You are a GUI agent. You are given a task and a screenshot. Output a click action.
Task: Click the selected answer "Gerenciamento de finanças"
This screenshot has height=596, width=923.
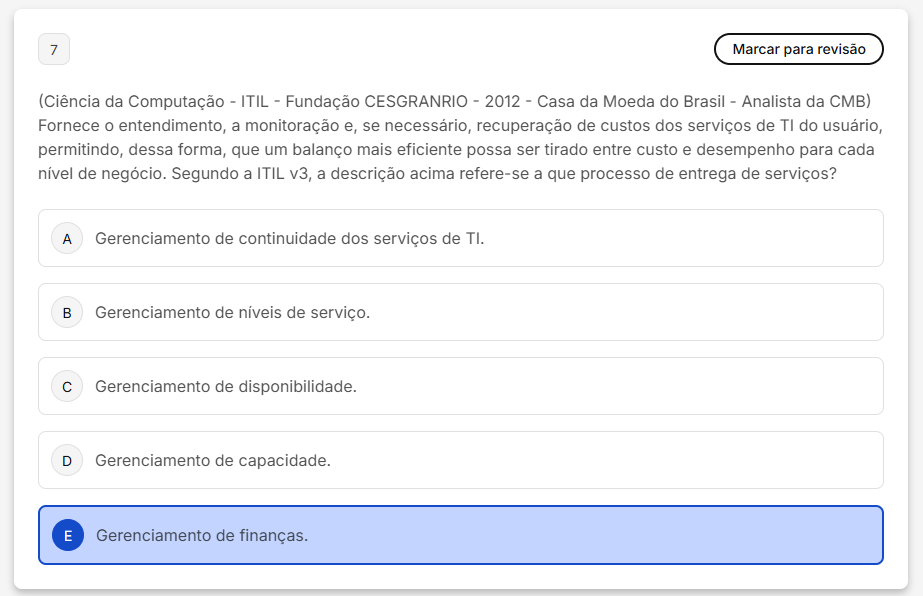[201, 535]
